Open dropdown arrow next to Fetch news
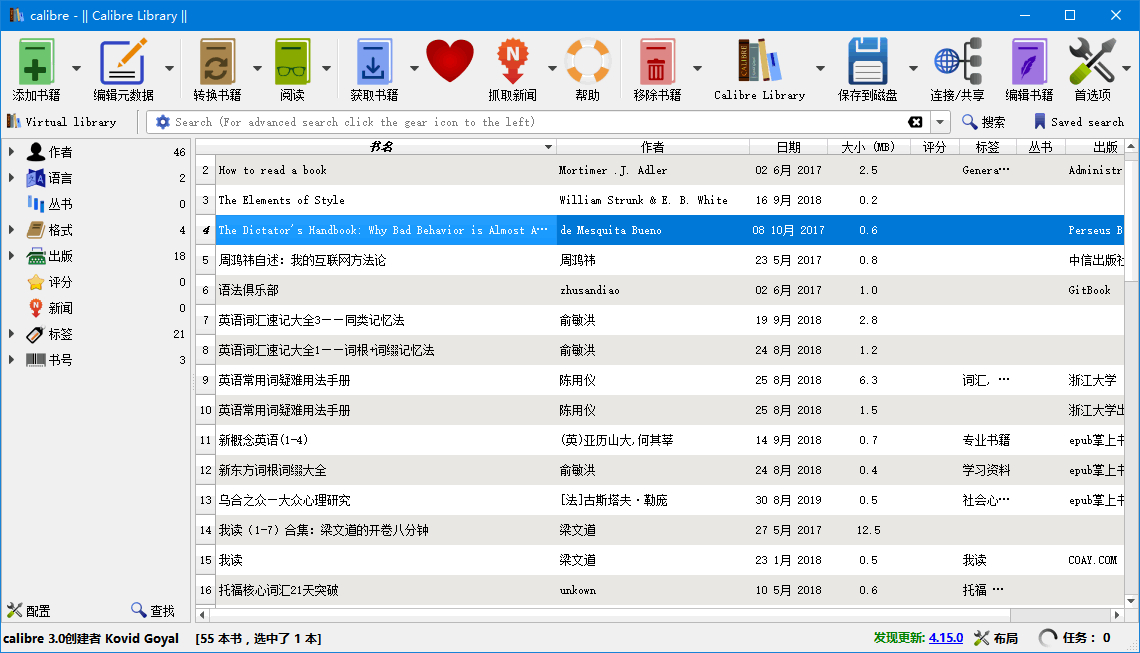The width and height of the screenshot is (1140, 653). tap(552, 68)
